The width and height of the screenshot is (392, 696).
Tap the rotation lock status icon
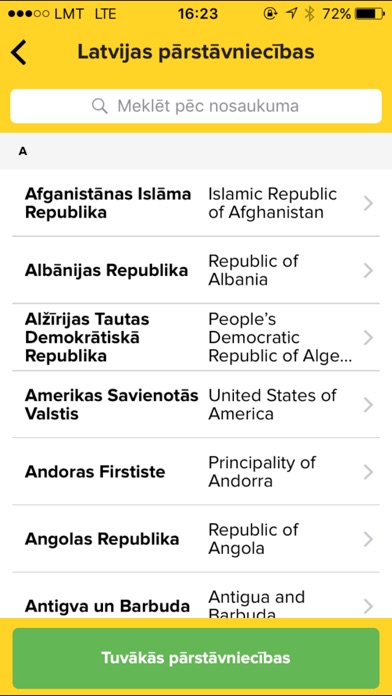tap(270, 14)
